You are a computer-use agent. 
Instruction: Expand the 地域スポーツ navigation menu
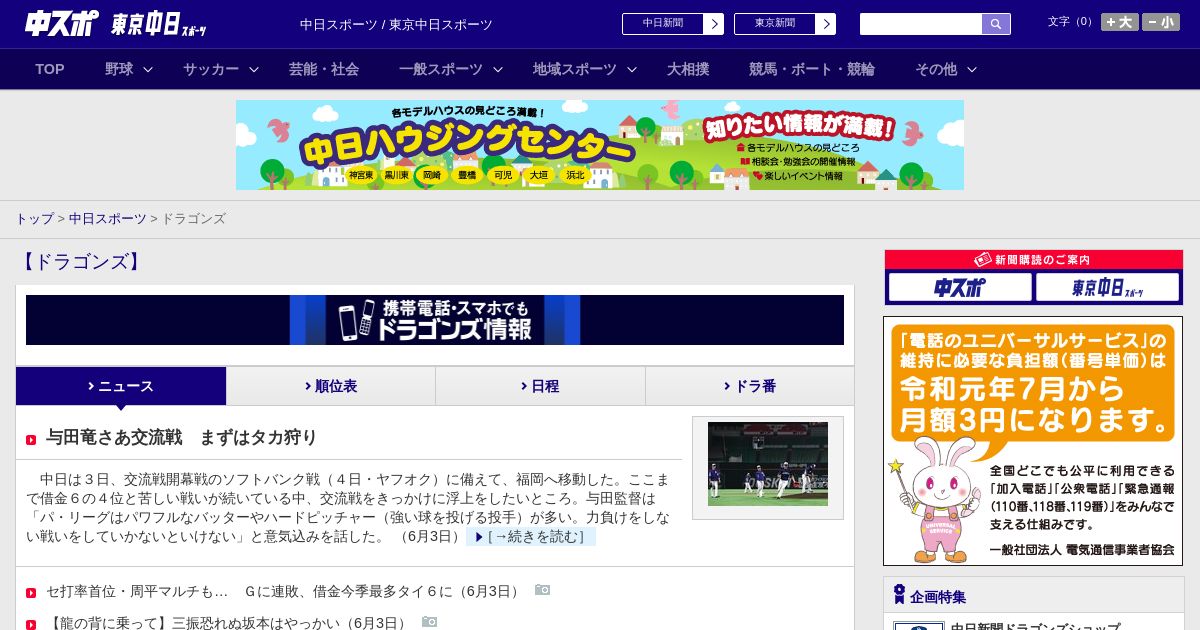tap(585, 69)
